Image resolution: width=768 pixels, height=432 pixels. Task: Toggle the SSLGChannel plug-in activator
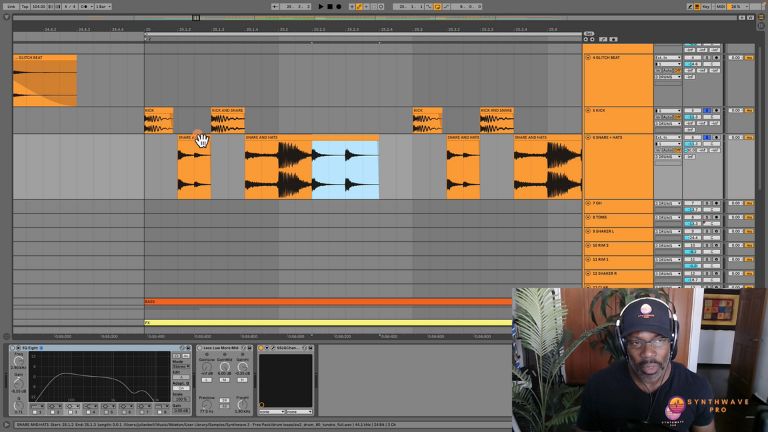[261, 348]
